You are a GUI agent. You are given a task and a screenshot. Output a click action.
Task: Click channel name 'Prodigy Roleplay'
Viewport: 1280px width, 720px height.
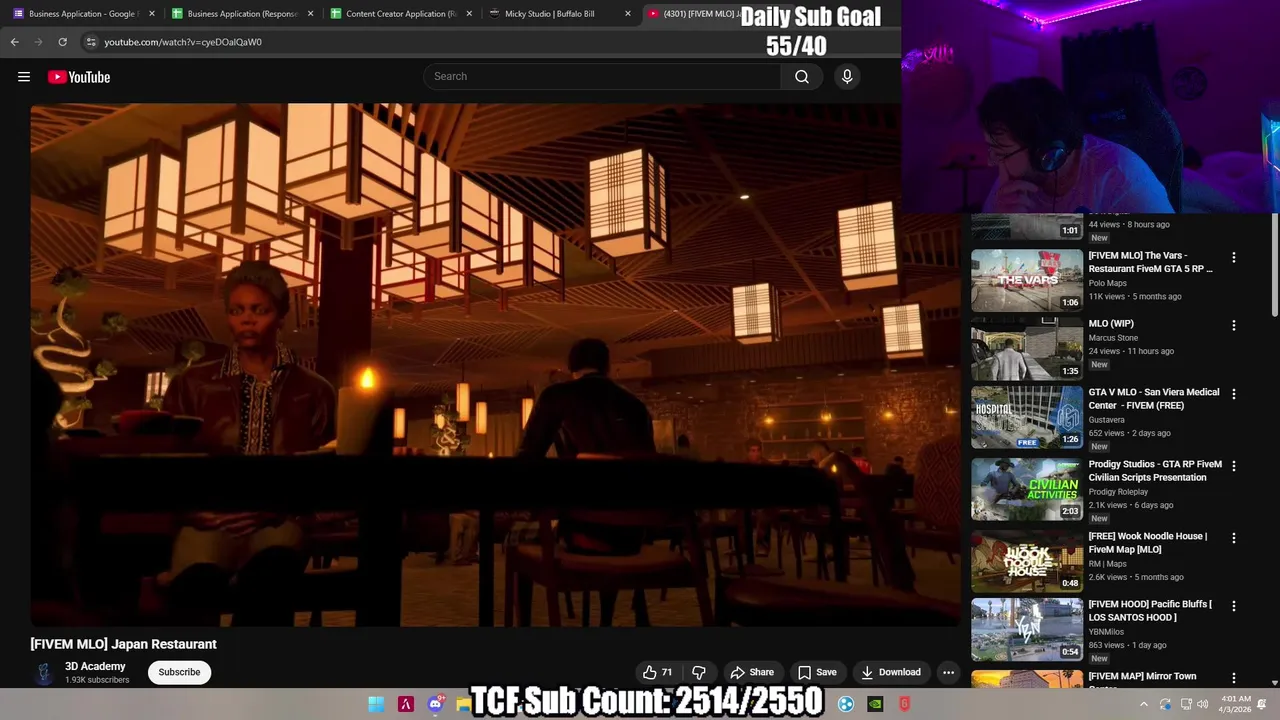pos(1118,492)
